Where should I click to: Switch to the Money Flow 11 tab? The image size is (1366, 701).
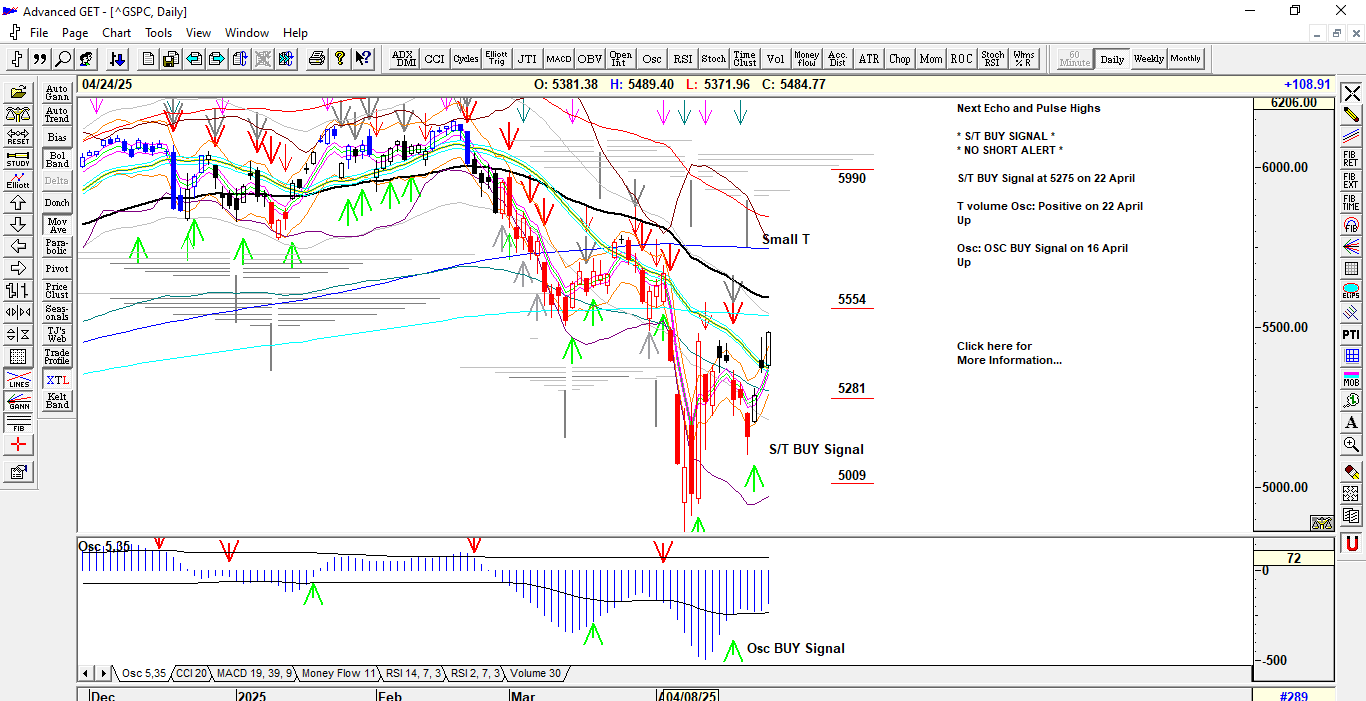[338, 674]
